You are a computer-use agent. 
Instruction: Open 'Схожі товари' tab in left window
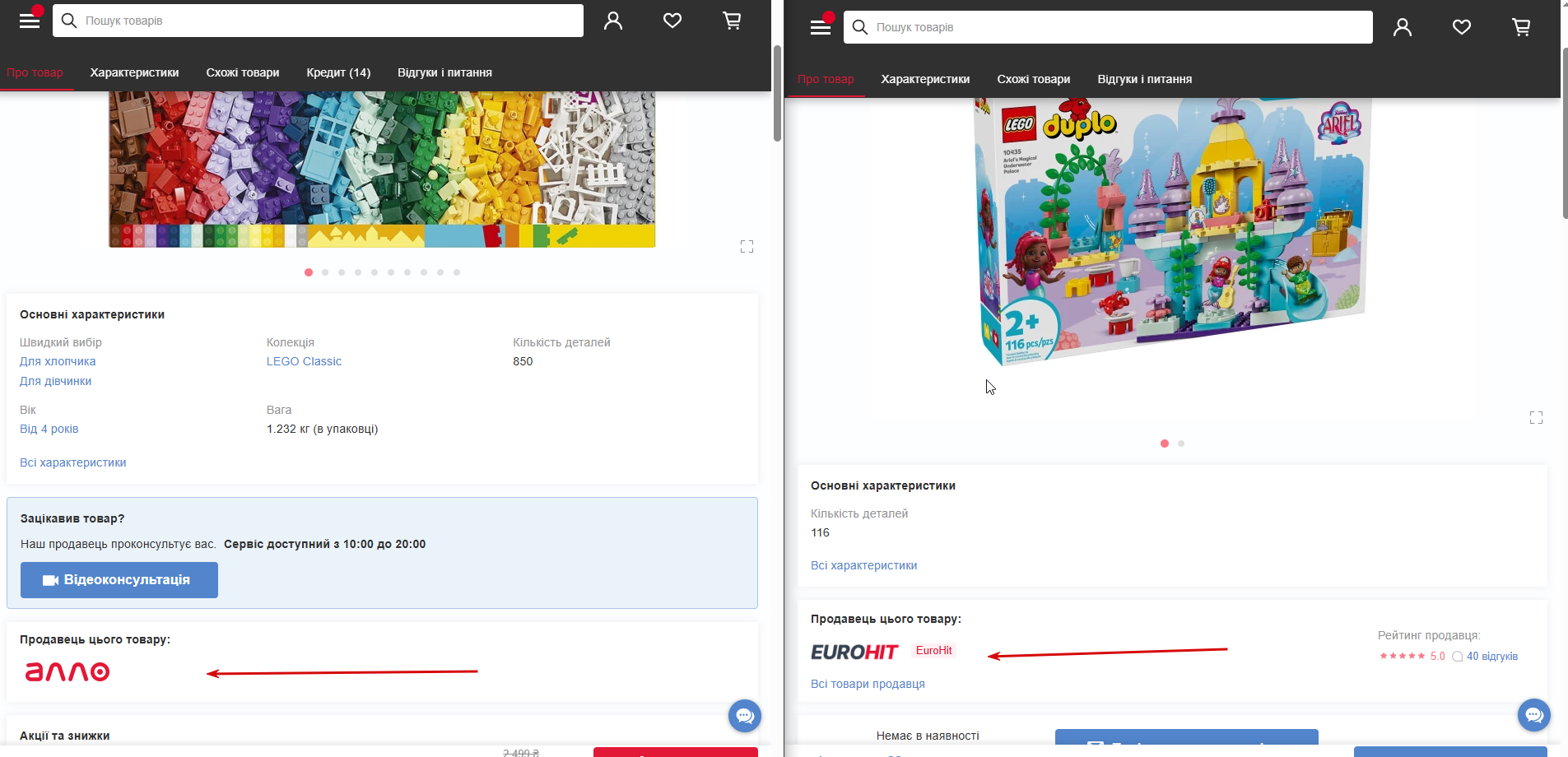[243, 72]
